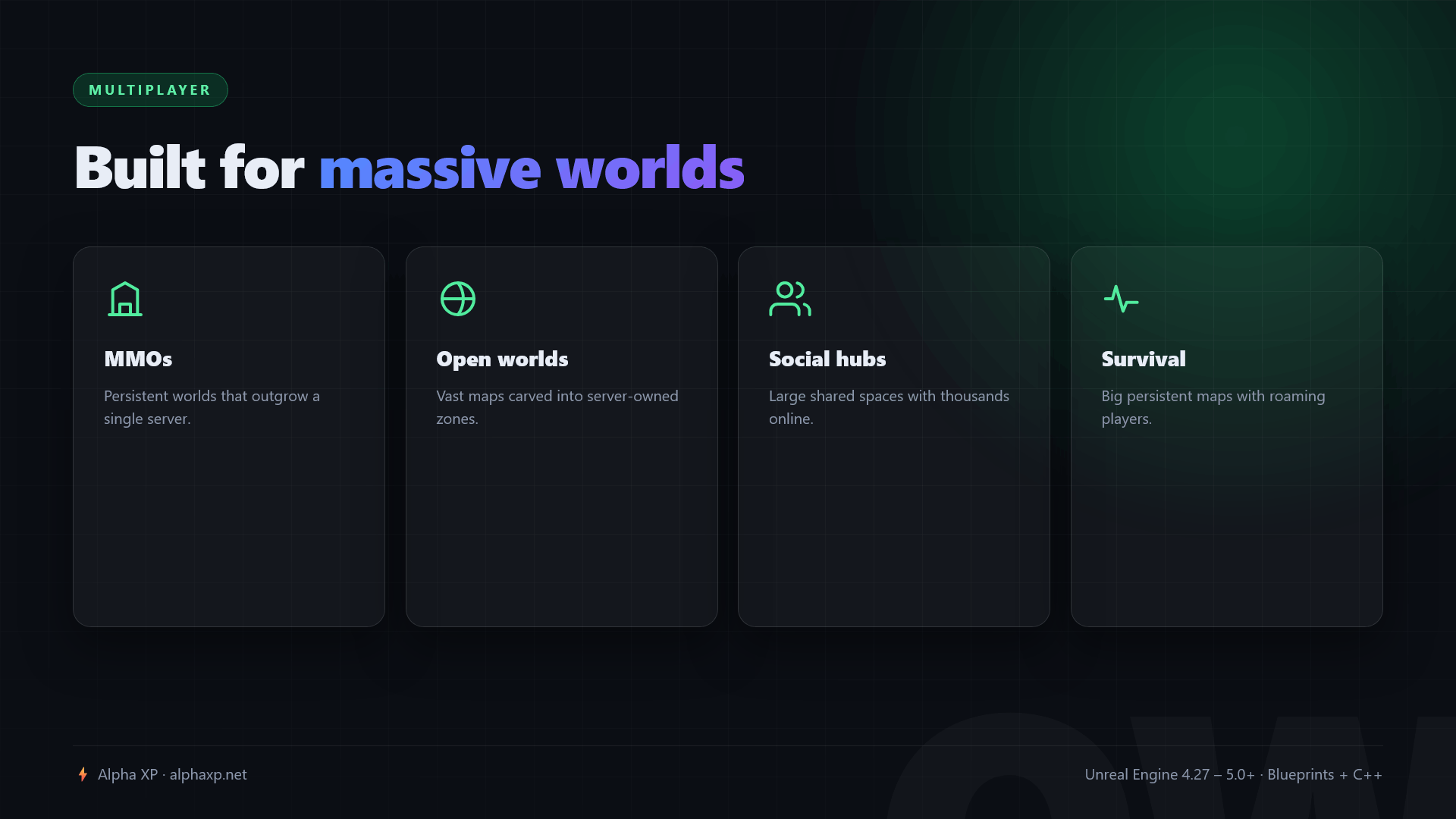Select the MMOs card title
Image resolution: width=1456 pixels, height=819 pixels.
pos(138,359)
